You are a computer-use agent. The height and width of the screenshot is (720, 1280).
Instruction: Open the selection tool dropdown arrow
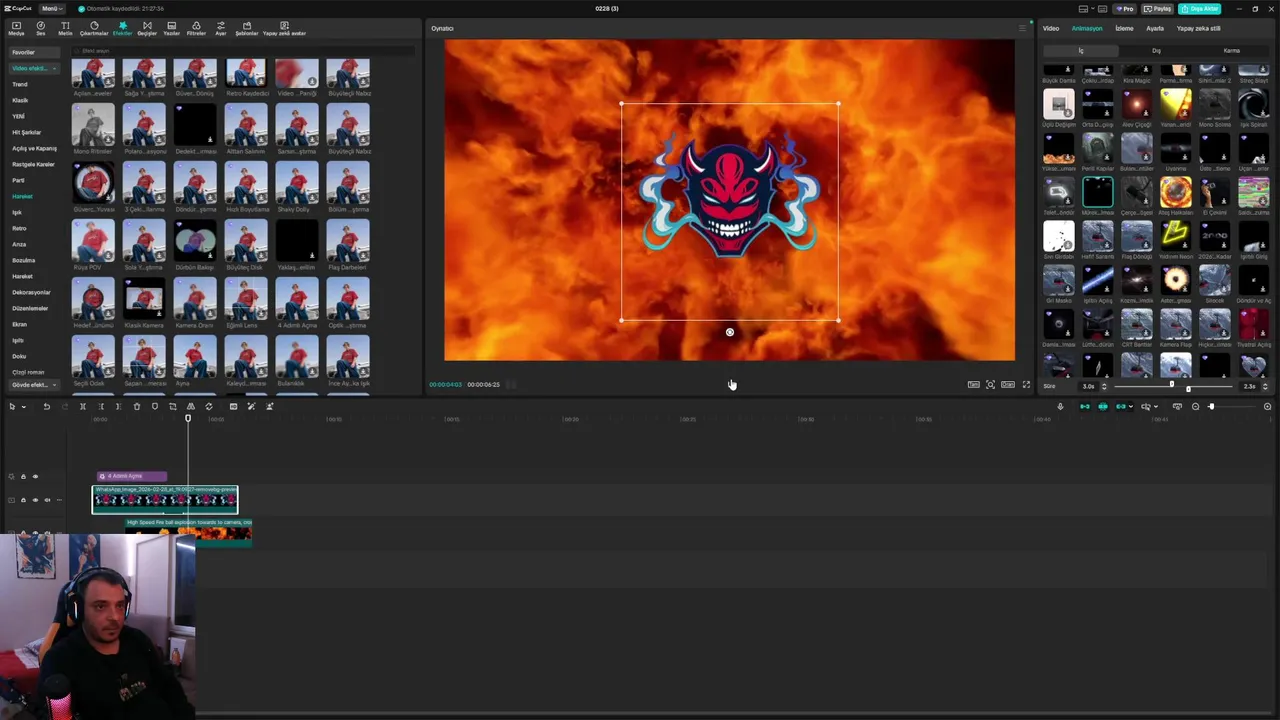(x=22, y=407)
